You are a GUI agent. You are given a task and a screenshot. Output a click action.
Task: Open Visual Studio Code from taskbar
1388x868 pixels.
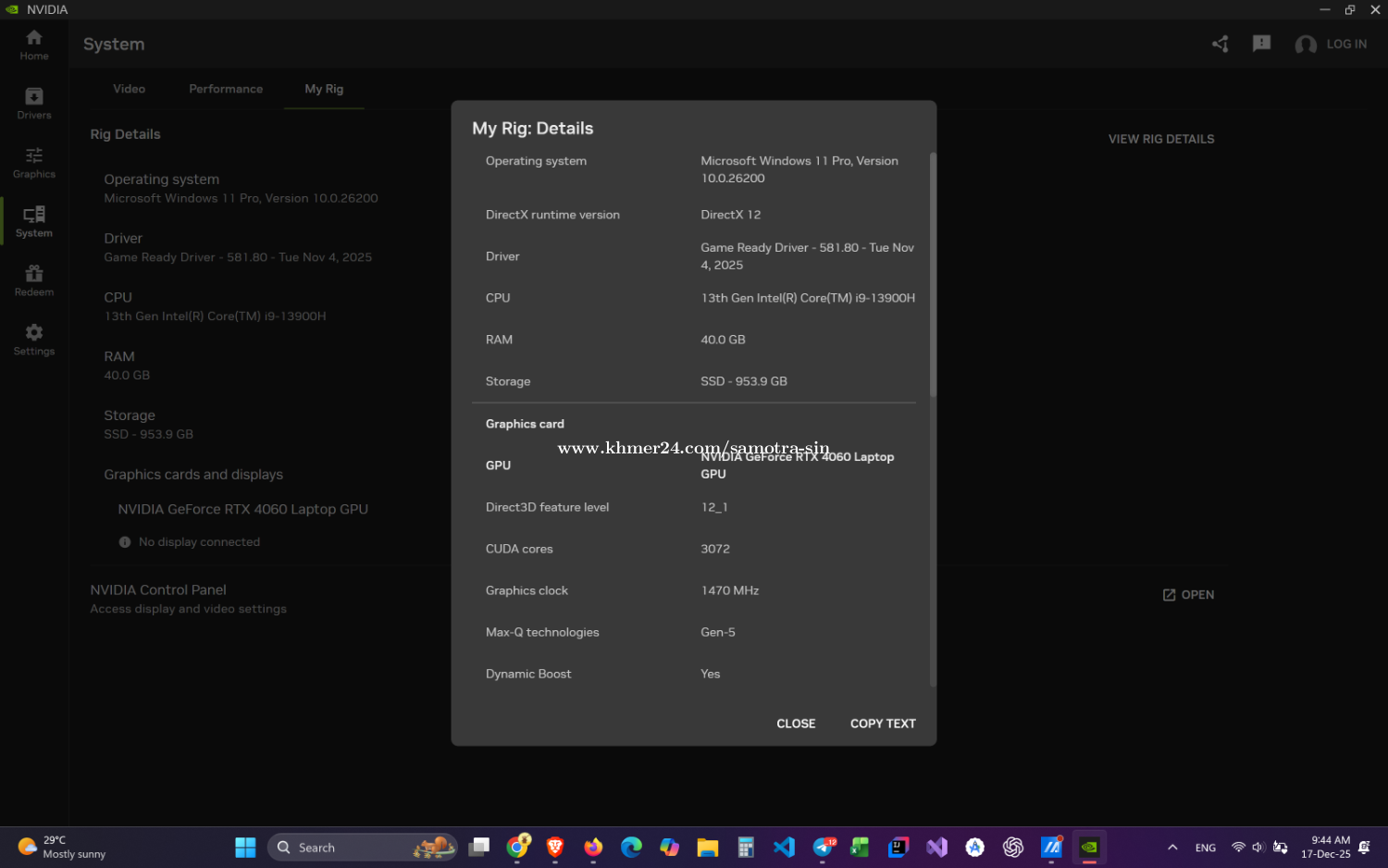pyautogui.click(x=784, y=848)
